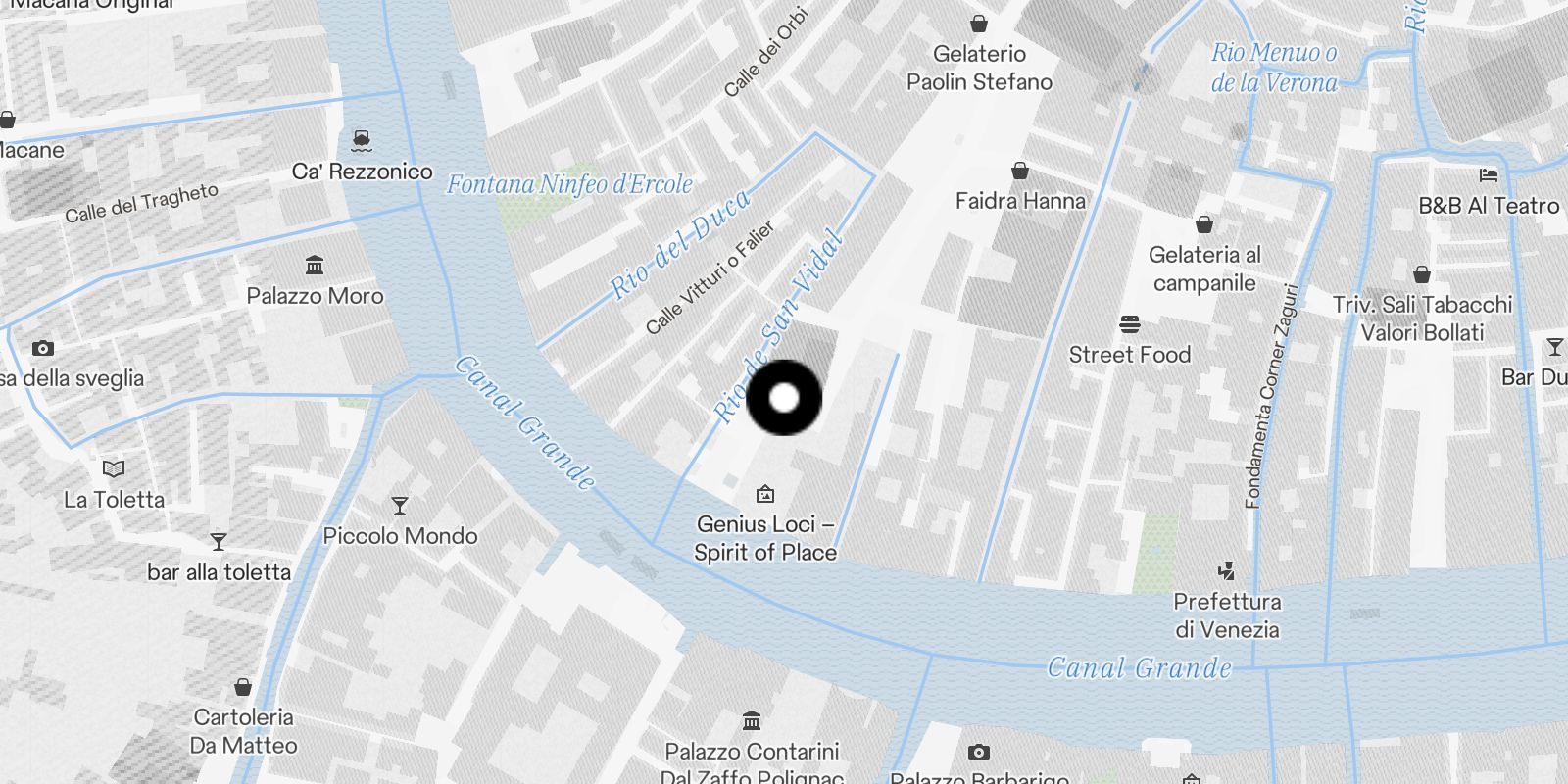Click the Prefettura di Venezia building icon
Screen dimensions: 1568x784
(1226, 570)
